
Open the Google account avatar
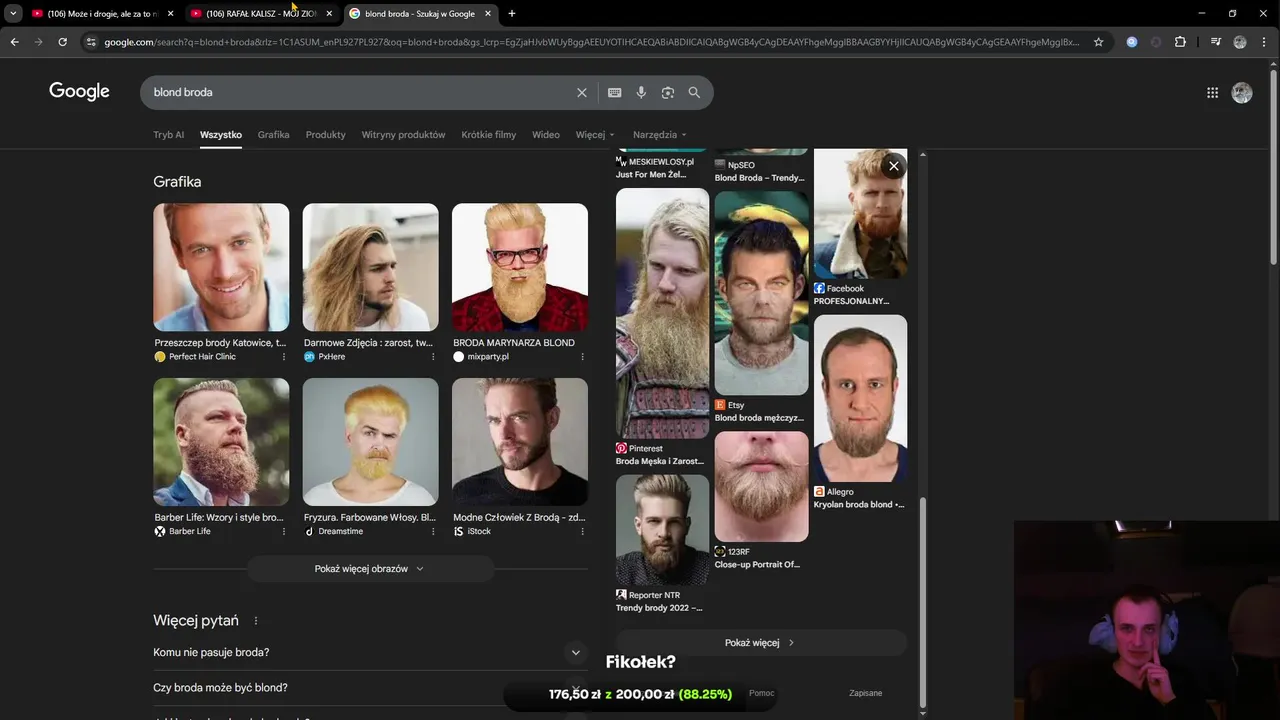pos(1242,92)
